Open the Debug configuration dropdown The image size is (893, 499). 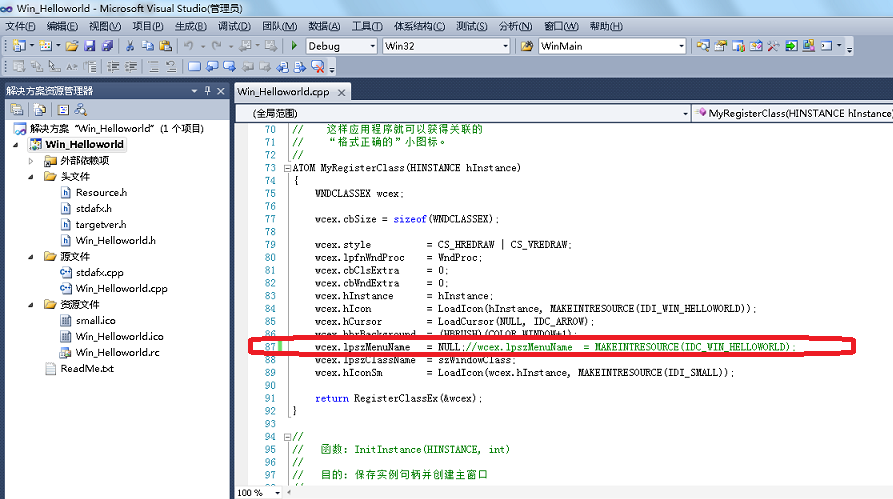372,46
